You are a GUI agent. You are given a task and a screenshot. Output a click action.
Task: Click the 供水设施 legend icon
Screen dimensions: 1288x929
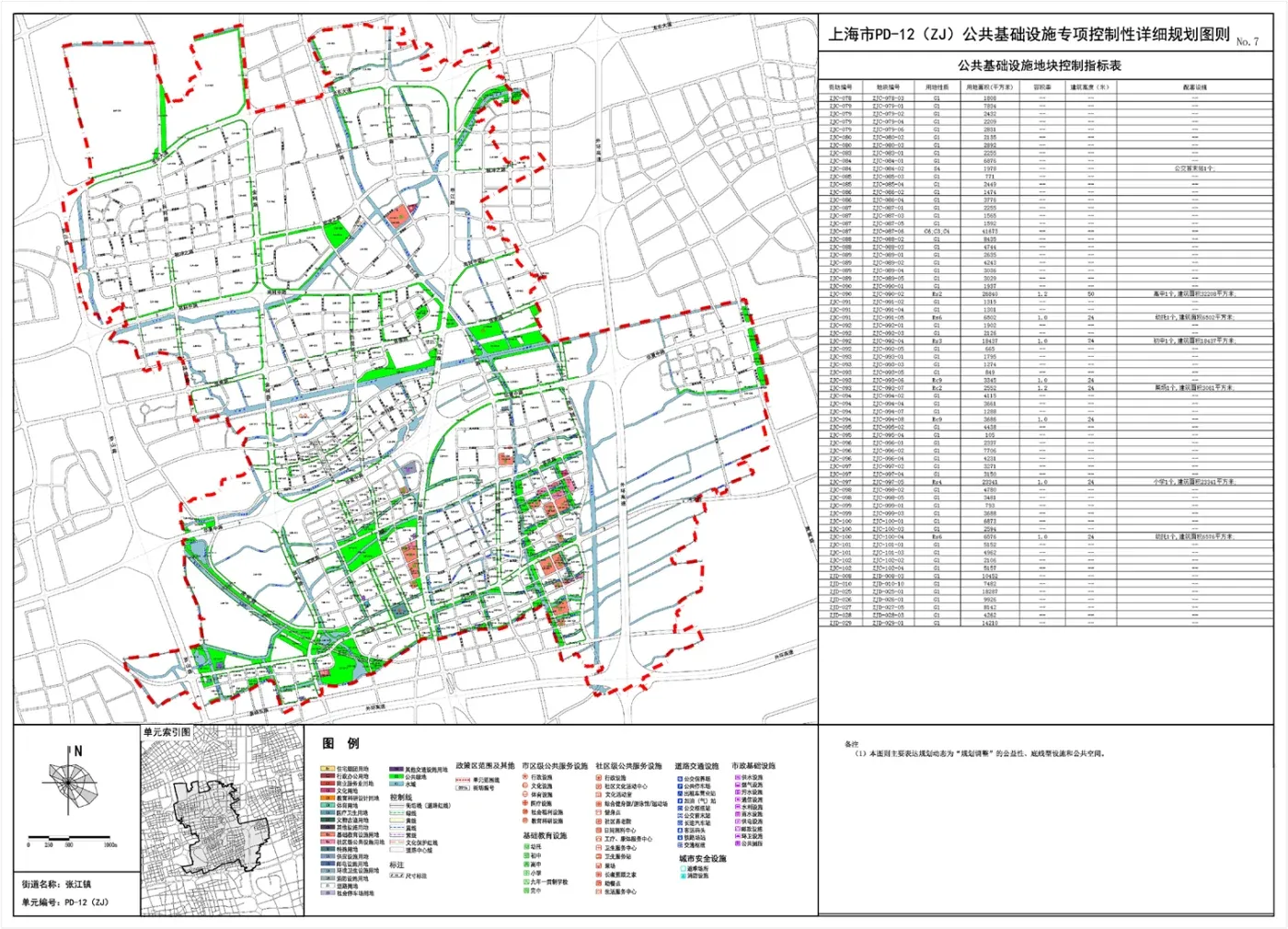[737, 778]
